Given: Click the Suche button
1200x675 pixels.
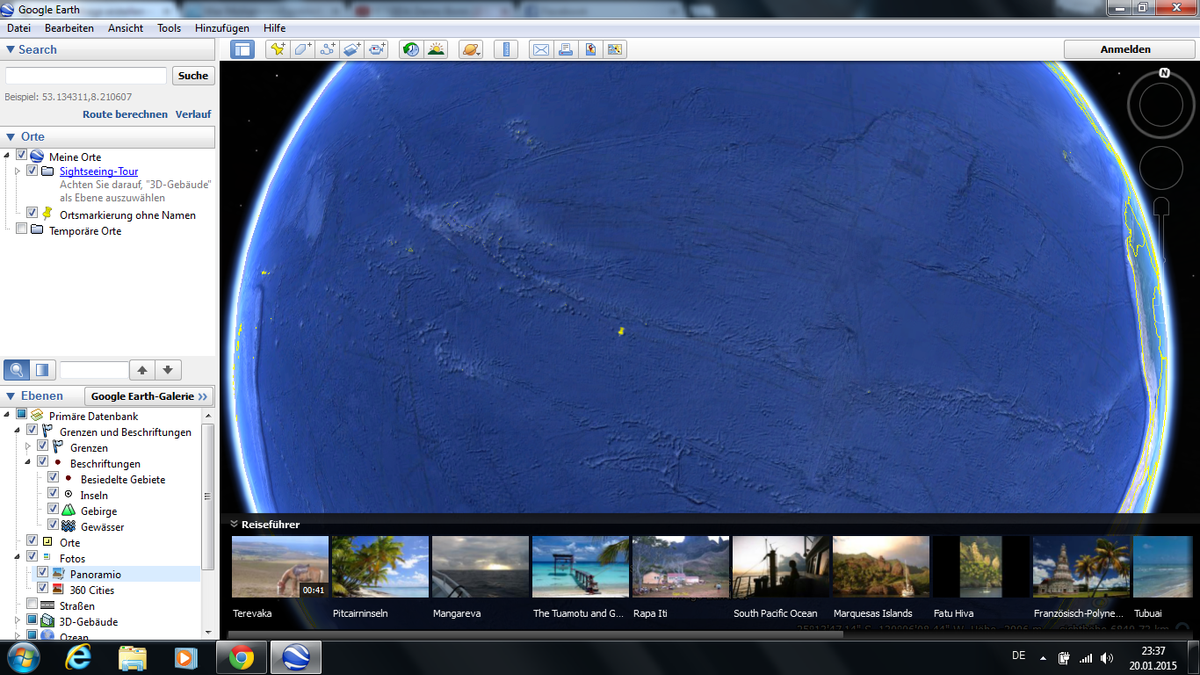Looking at the screenshot, I should click(x=193, y=75).
